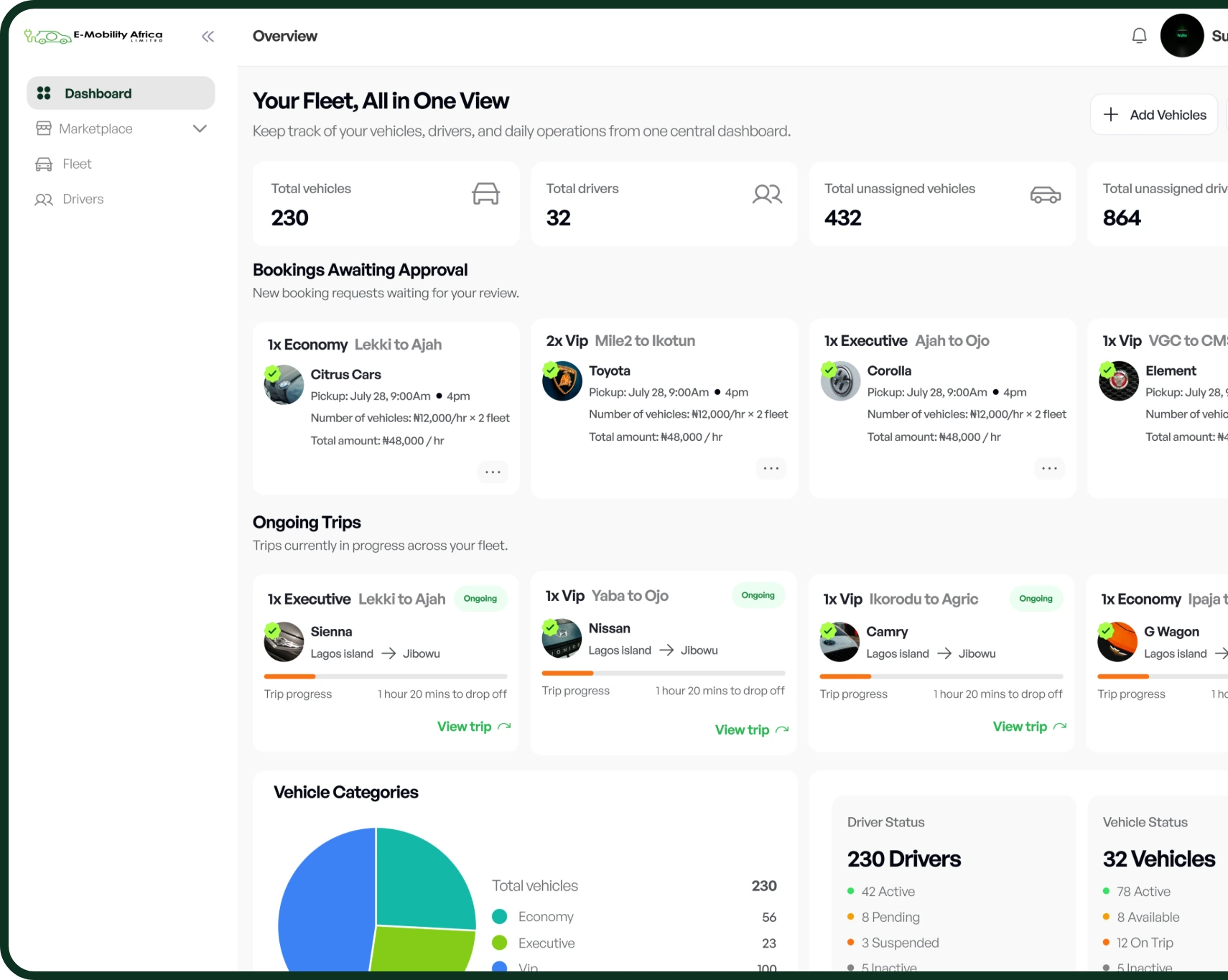1228x980 pixels.
Task: Click the Ongoing badge on Lekki to Ajah trip
Action: [x=480, y=599]
